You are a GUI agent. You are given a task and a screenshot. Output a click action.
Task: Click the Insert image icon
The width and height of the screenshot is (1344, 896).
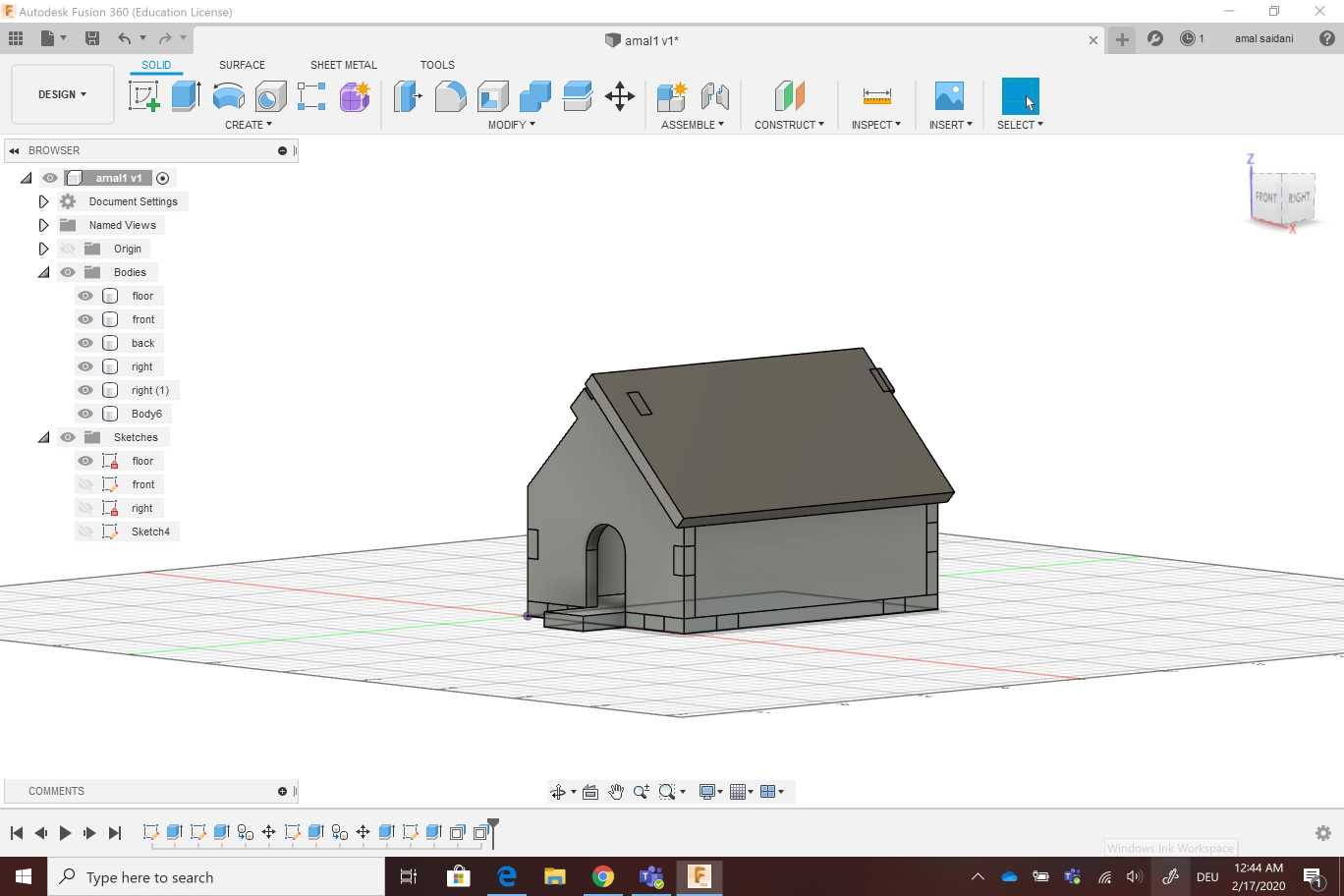949,96
